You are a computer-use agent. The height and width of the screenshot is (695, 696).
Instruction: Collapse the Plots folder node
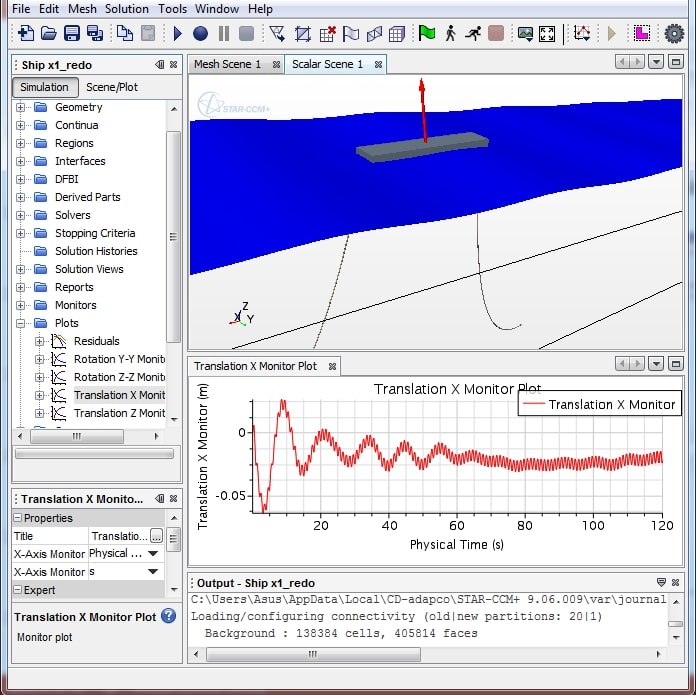pos(20,324)
